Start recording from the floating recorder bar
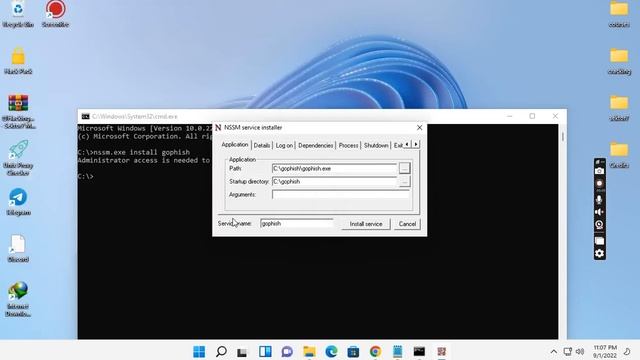This screenshot has width=640, height=360. 599,184
